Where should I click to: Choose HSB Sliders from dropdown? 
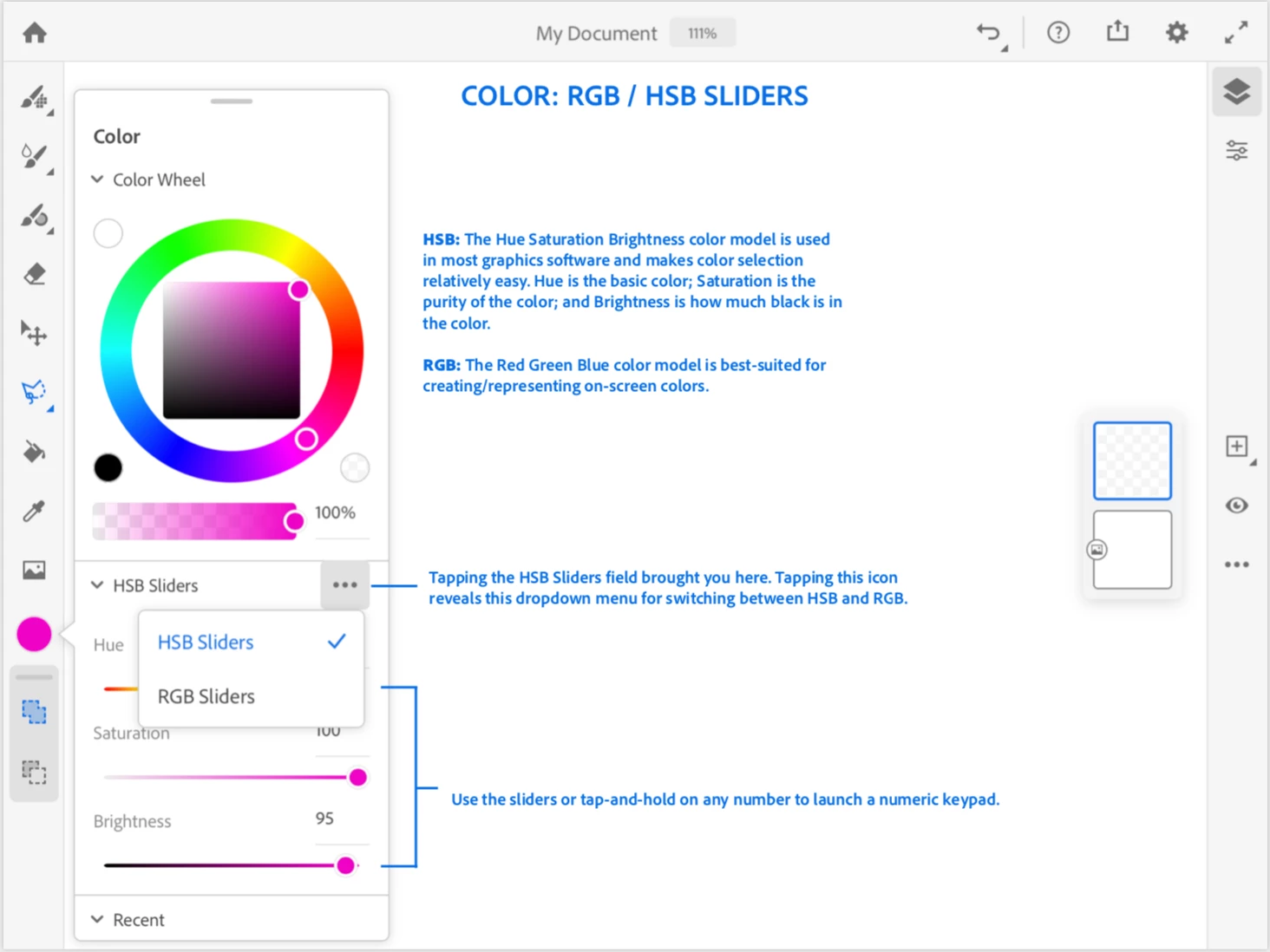pyautogui.click(x=251, y=642)
